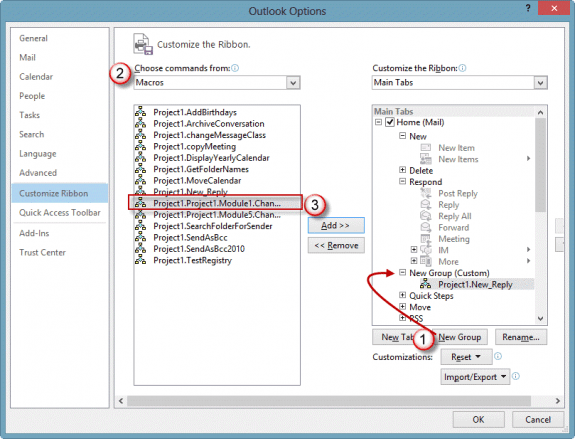Click the Rename... button
The image size is (575, 439).
tap(521, 337)
